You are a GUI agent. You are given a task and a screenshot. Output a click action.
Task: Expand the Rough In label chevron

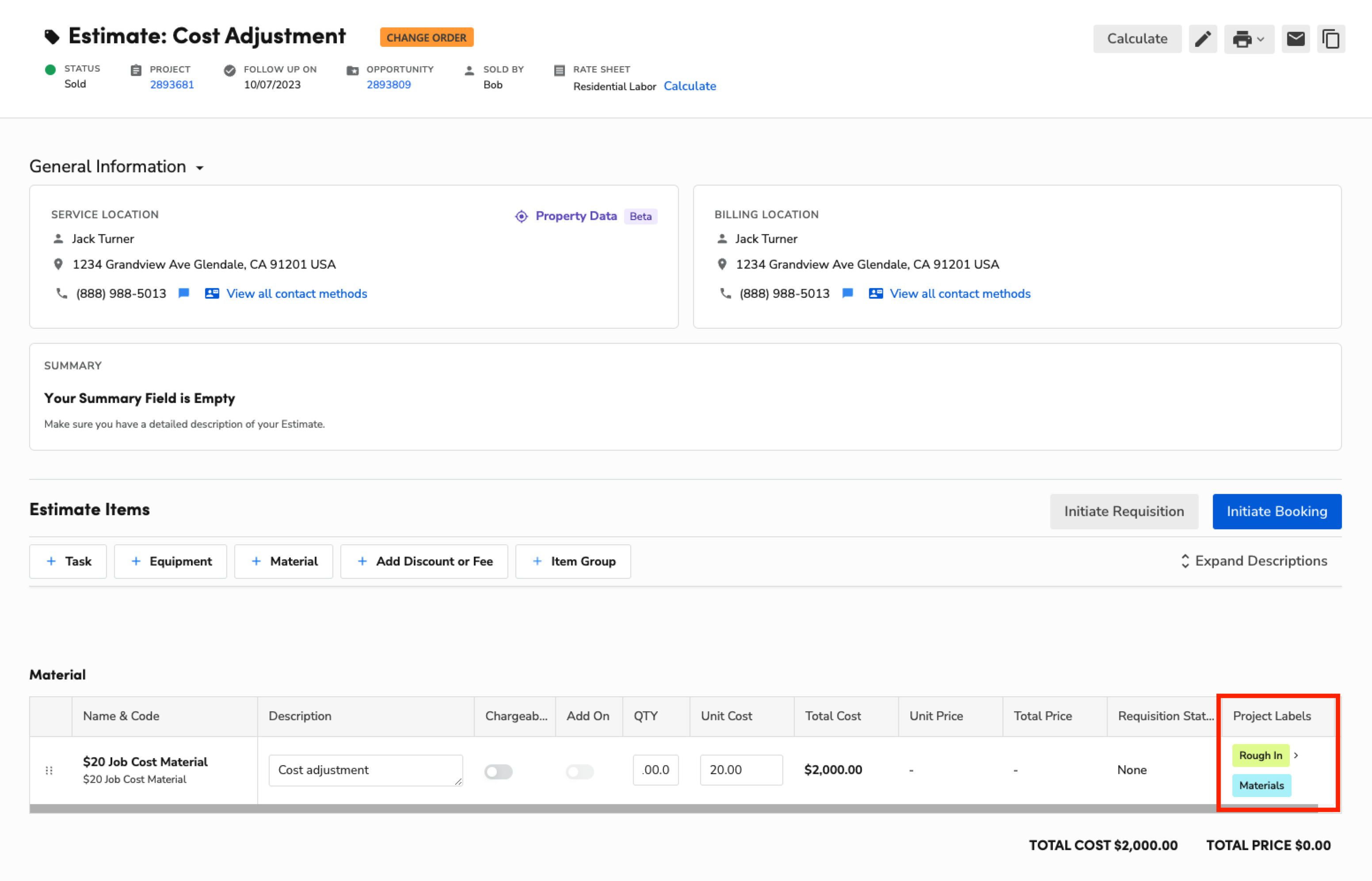(1296, 755)
